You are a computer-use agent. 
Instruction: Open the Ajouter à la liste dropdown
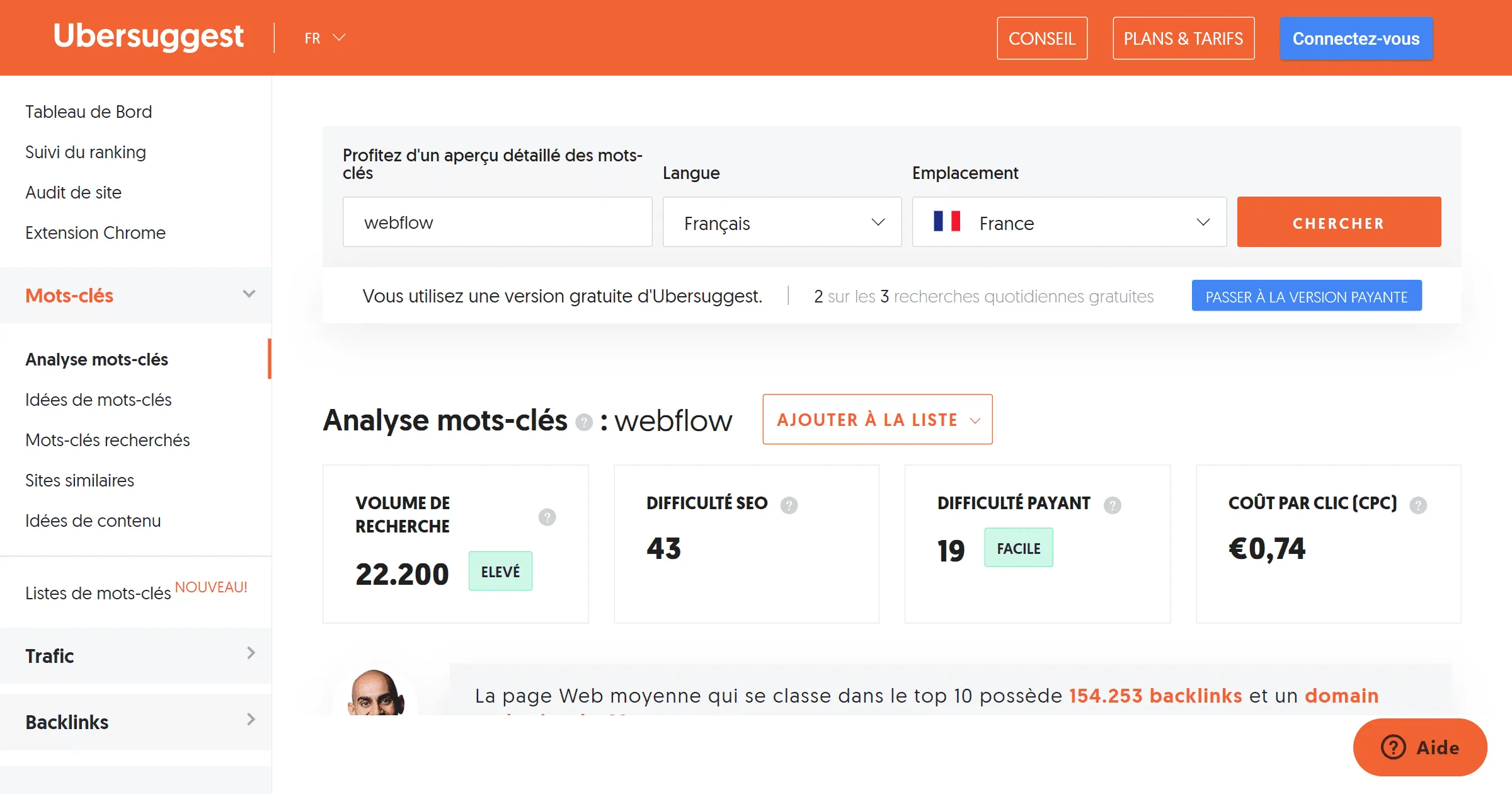(x=877, y=419)
